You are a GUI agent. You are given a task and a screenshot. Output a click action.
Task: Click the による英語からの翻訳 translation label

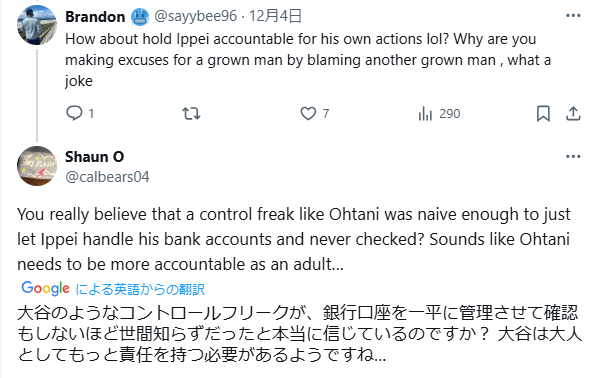(x=140, y=289)
